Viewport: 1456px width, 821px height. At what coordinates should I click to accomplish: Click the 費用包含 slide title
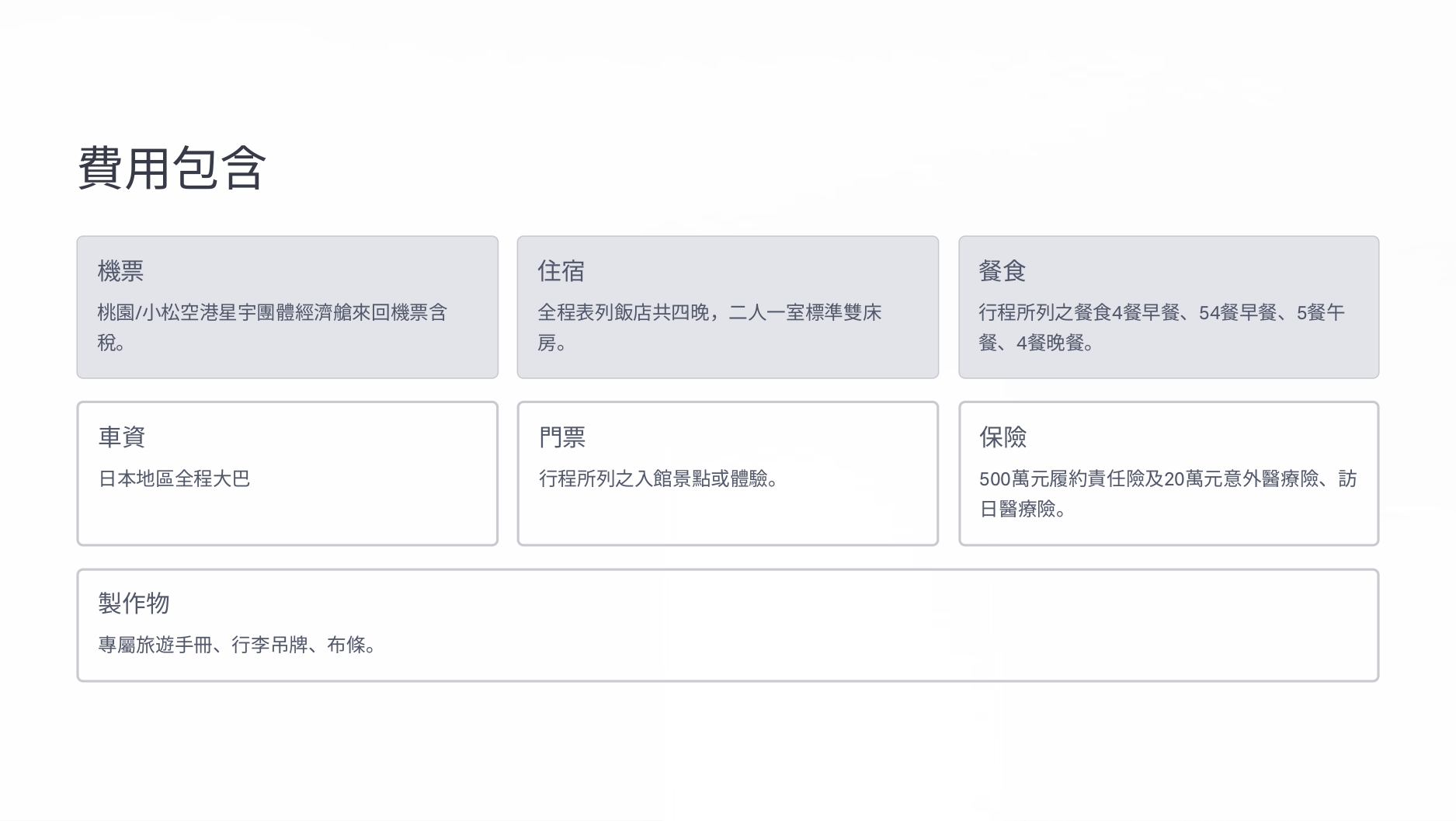[x=172, y=168]
